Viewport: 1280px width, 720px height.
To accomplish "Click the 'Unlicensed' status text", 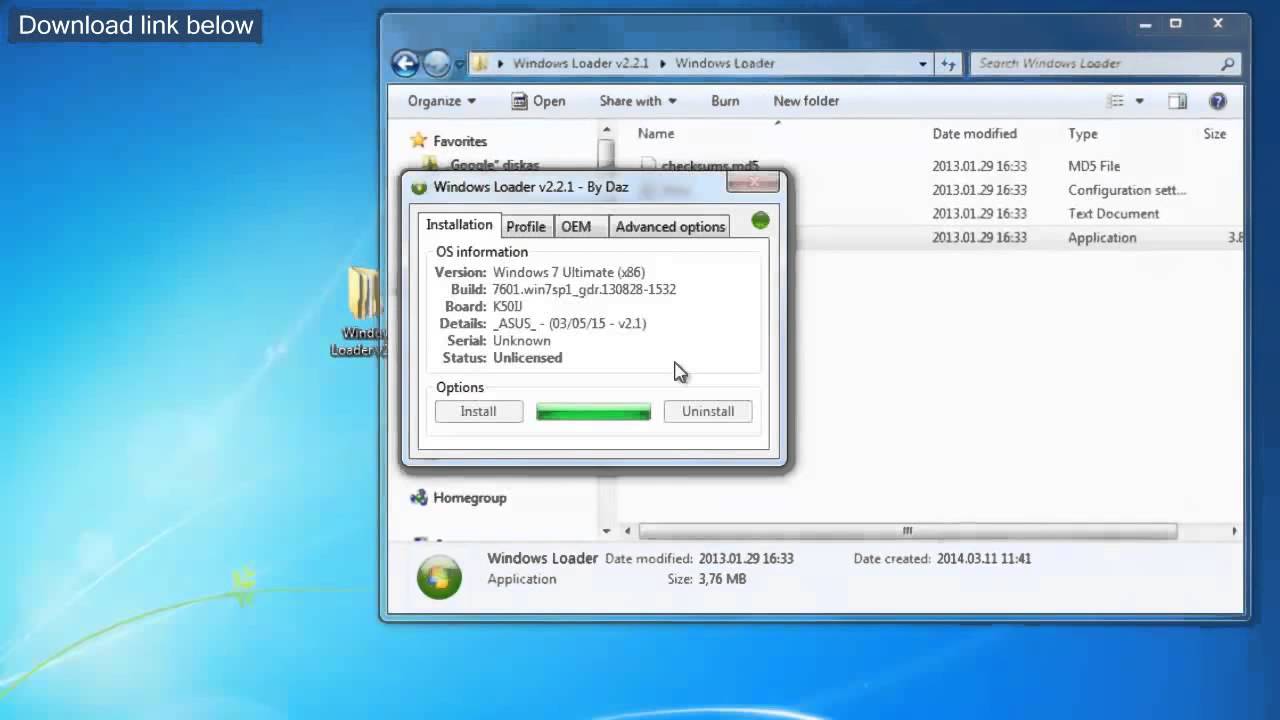I will 527,358.
